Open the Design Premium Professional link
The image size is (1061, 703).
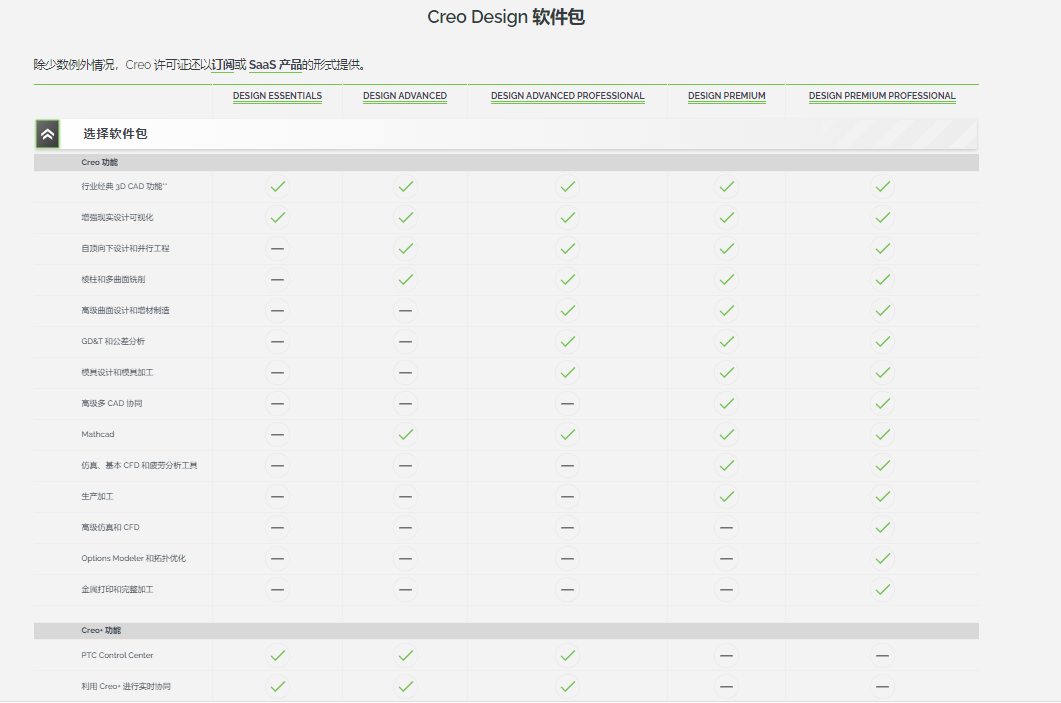tap(882, 96)
